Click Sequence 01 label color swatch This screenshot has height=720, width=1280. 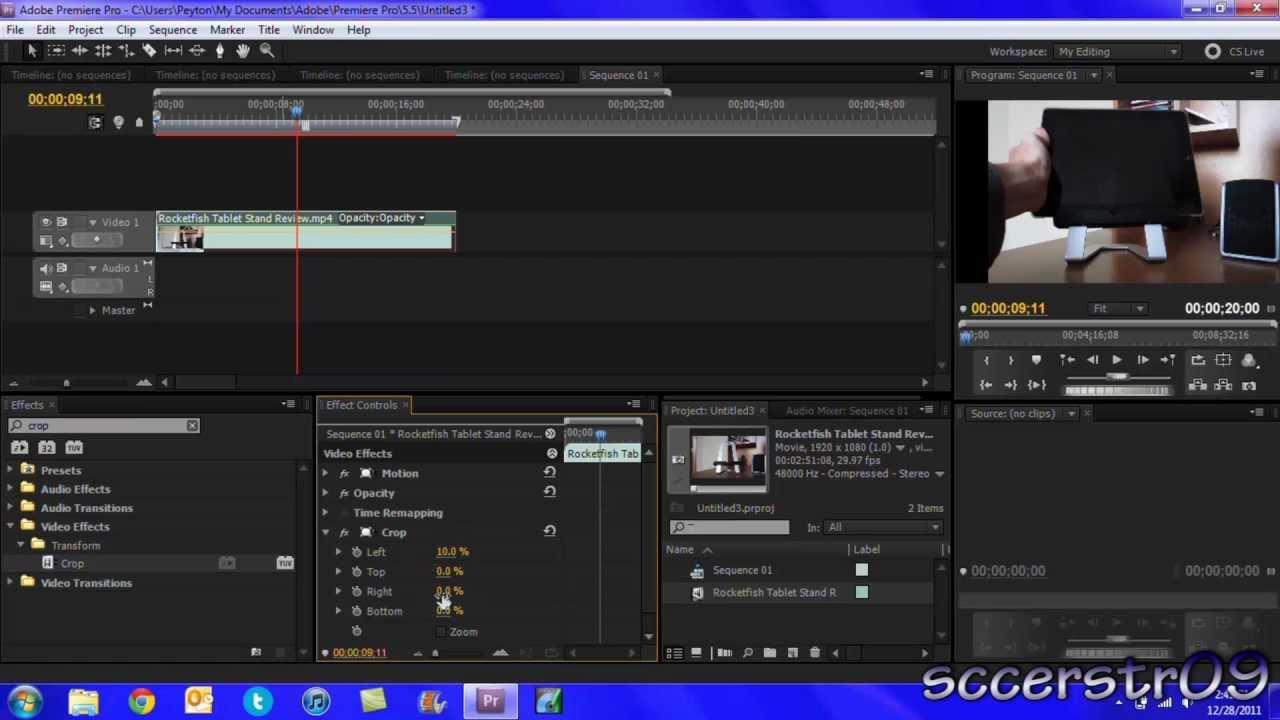(862, 570)
